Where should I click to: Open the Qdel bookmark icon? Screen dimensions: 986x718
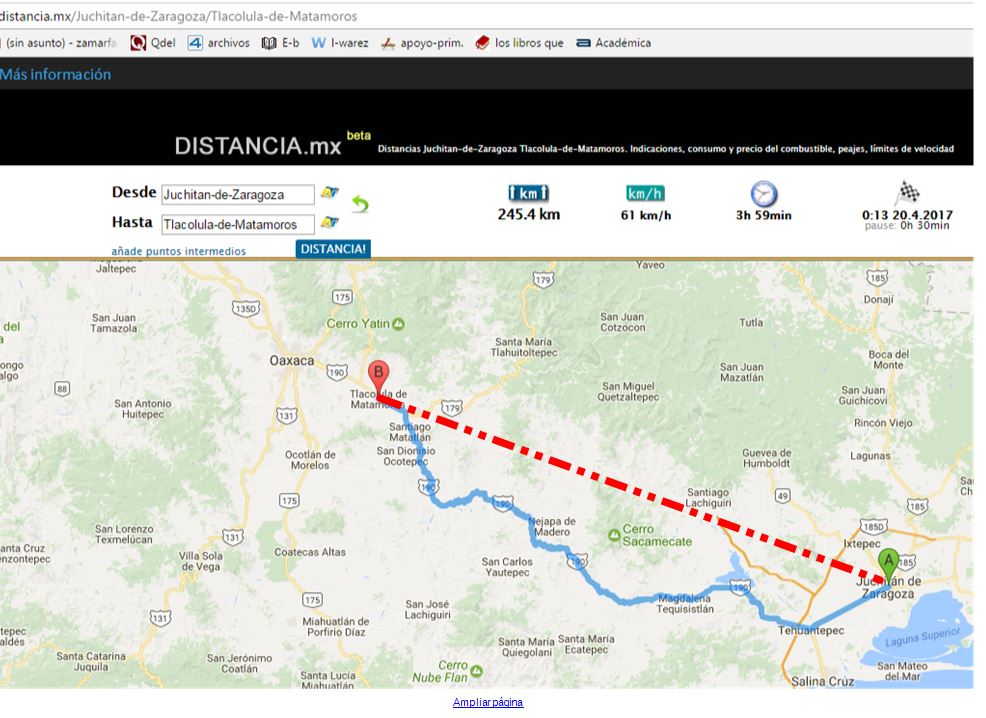click(x=138, y=43)
